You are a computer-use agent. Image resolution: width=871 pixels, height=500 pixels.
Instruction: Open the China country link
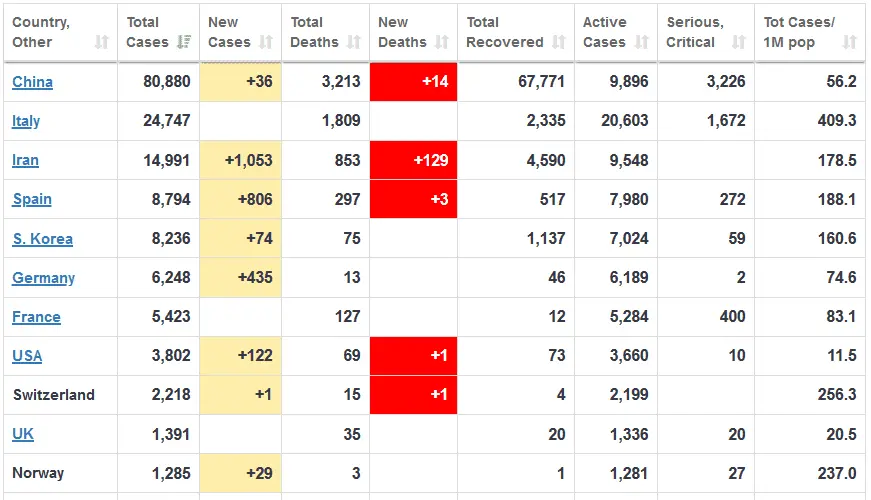tap(32, 82)
